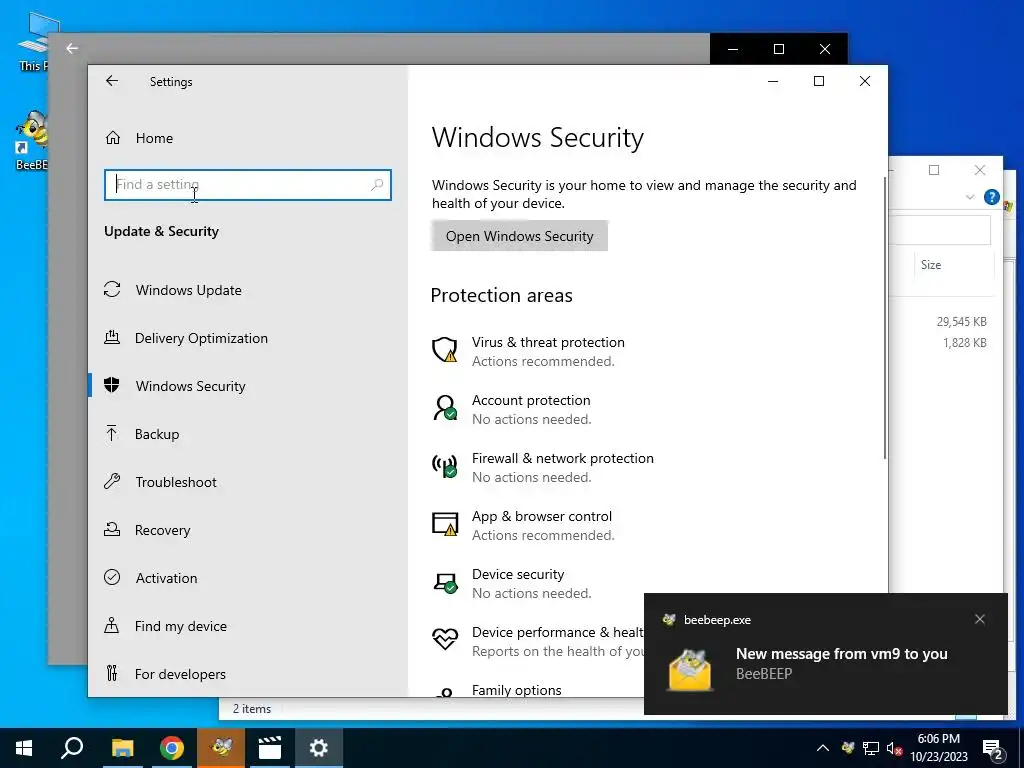Open Firewall & network protection
The width and height of the screenshot is (1024, 768).
[562, 468]
